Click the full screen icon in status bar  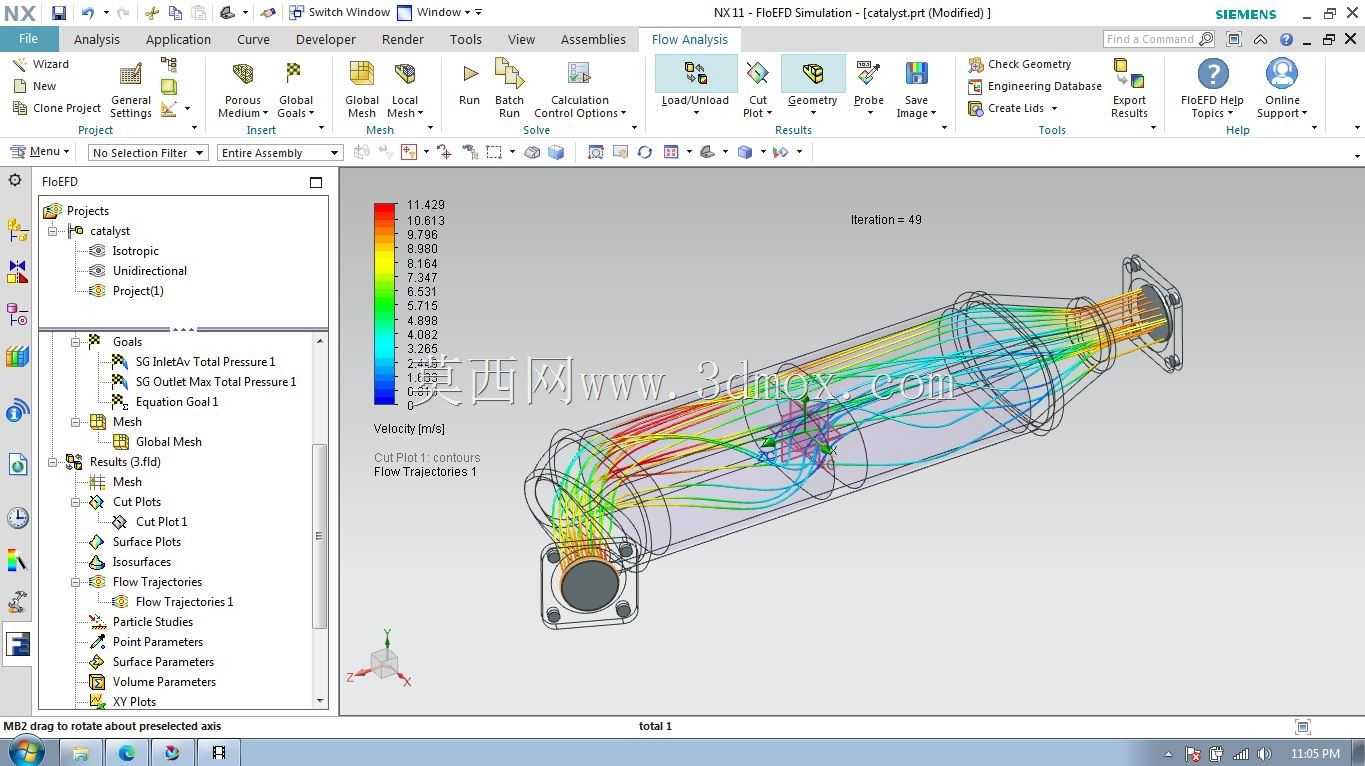pyautogui.click(x=1302, y=727)
